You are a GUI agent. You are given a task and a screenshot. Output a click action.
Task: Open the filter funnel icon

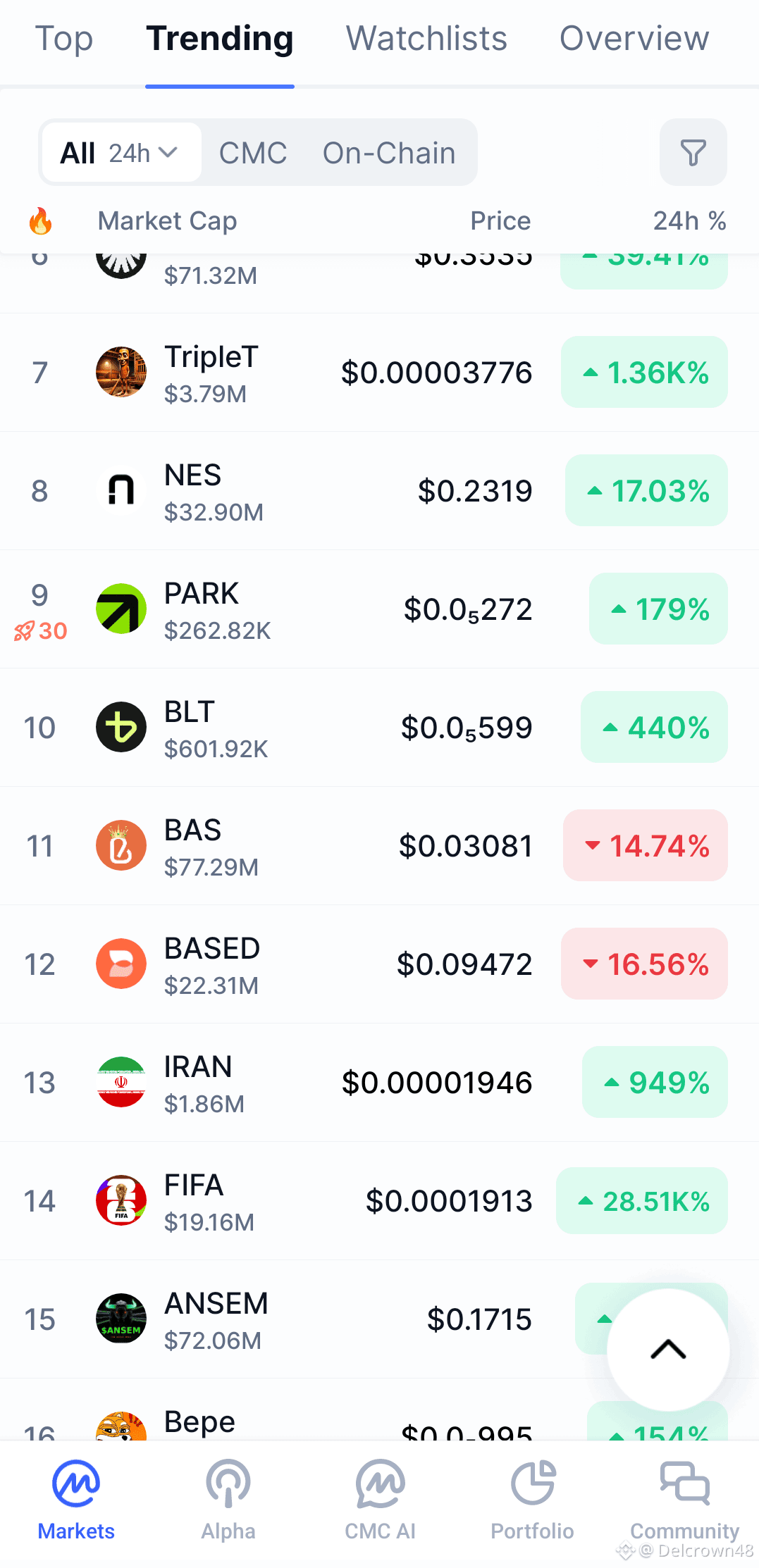pos(693,152)
